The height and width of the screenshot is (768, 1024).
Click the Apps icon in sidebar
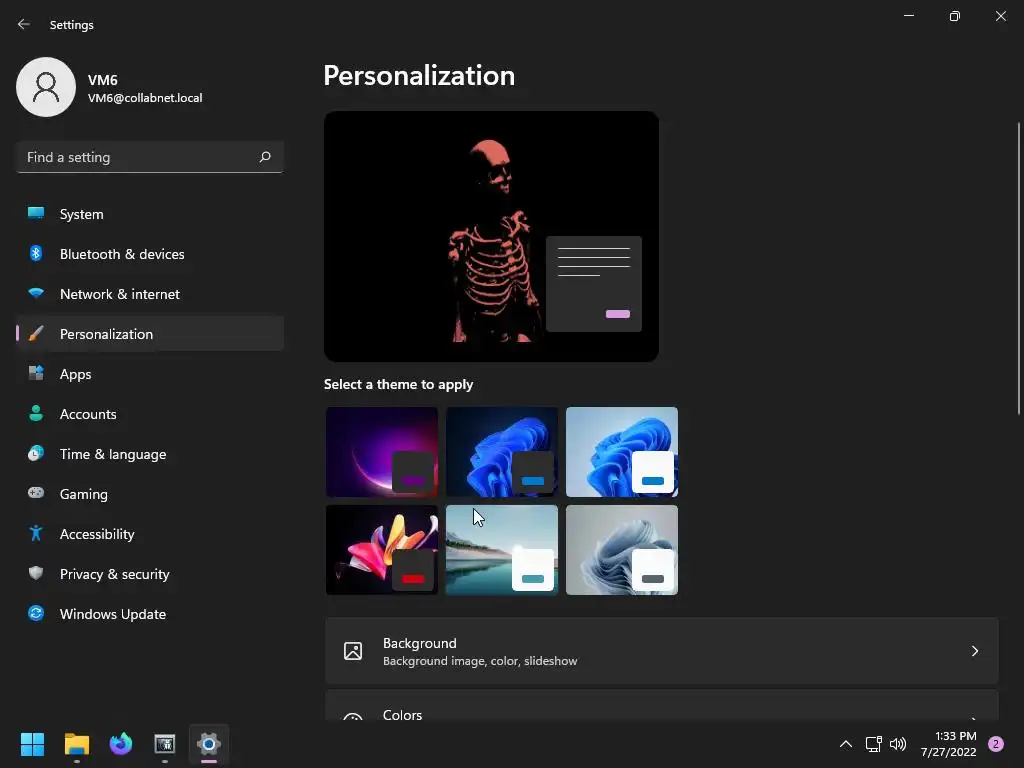(x=36, y=374)
